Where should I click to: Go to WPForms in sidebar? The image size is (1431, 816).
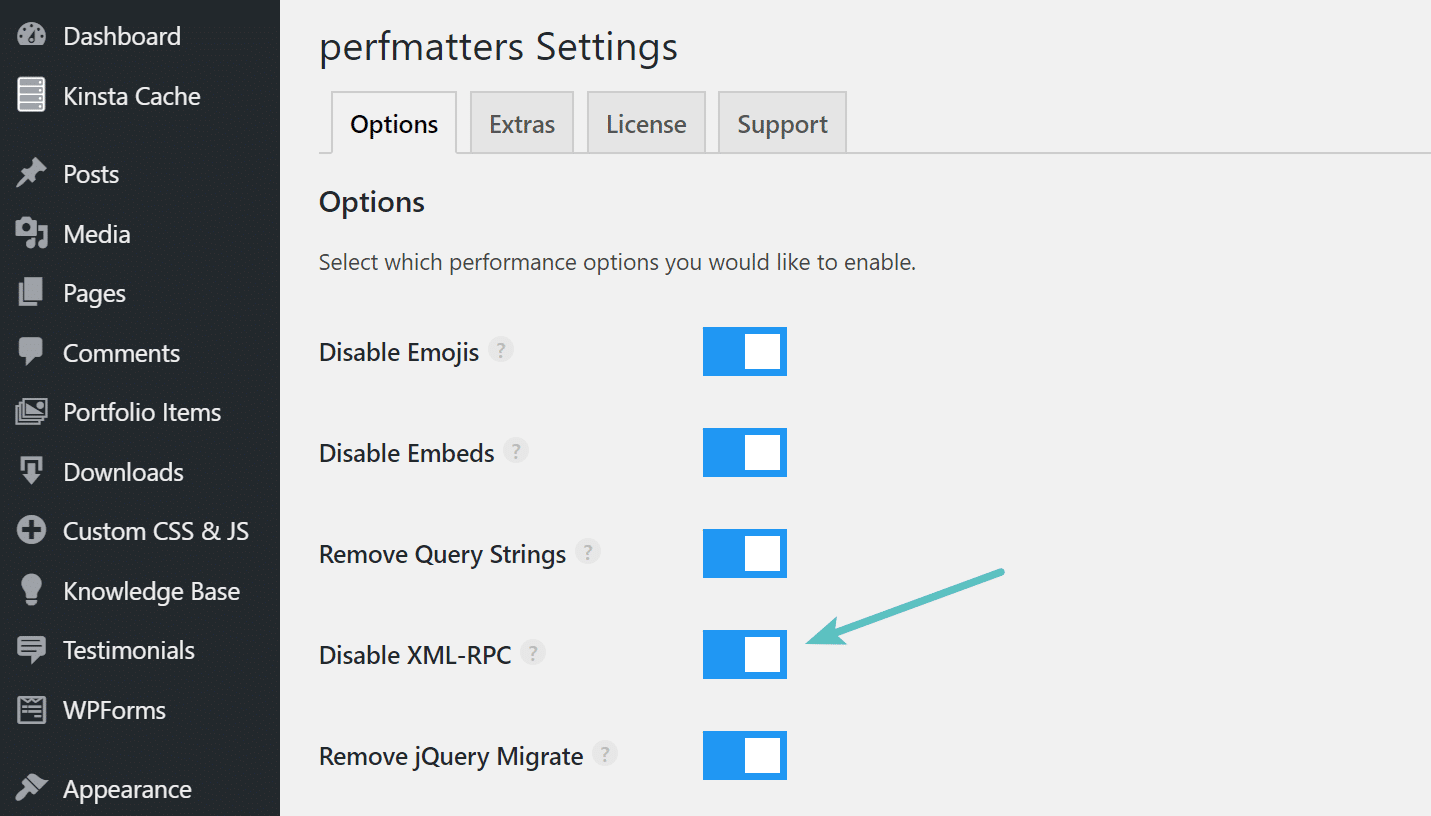coord(114,710)
